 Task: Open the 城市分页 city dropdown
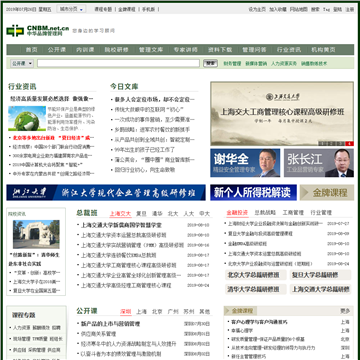[x=71, y=9]
